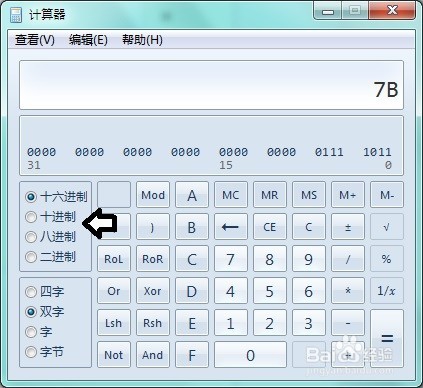This screenshot has width=423, height=388.
Task: Click the calculator icon in title bar
Action: [x=15, y=15]
